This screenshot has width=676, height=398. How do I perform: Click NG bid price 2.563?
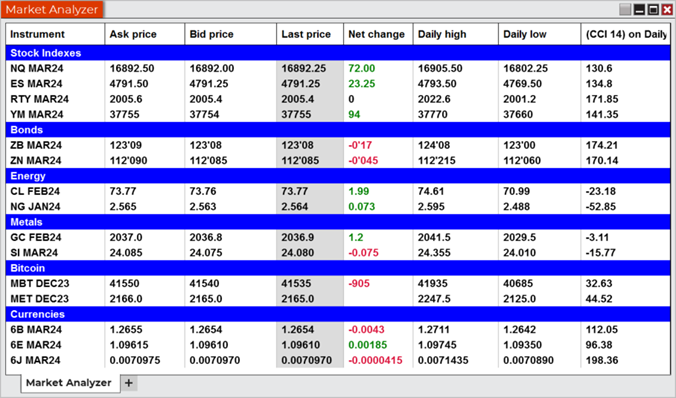(203, 207)
